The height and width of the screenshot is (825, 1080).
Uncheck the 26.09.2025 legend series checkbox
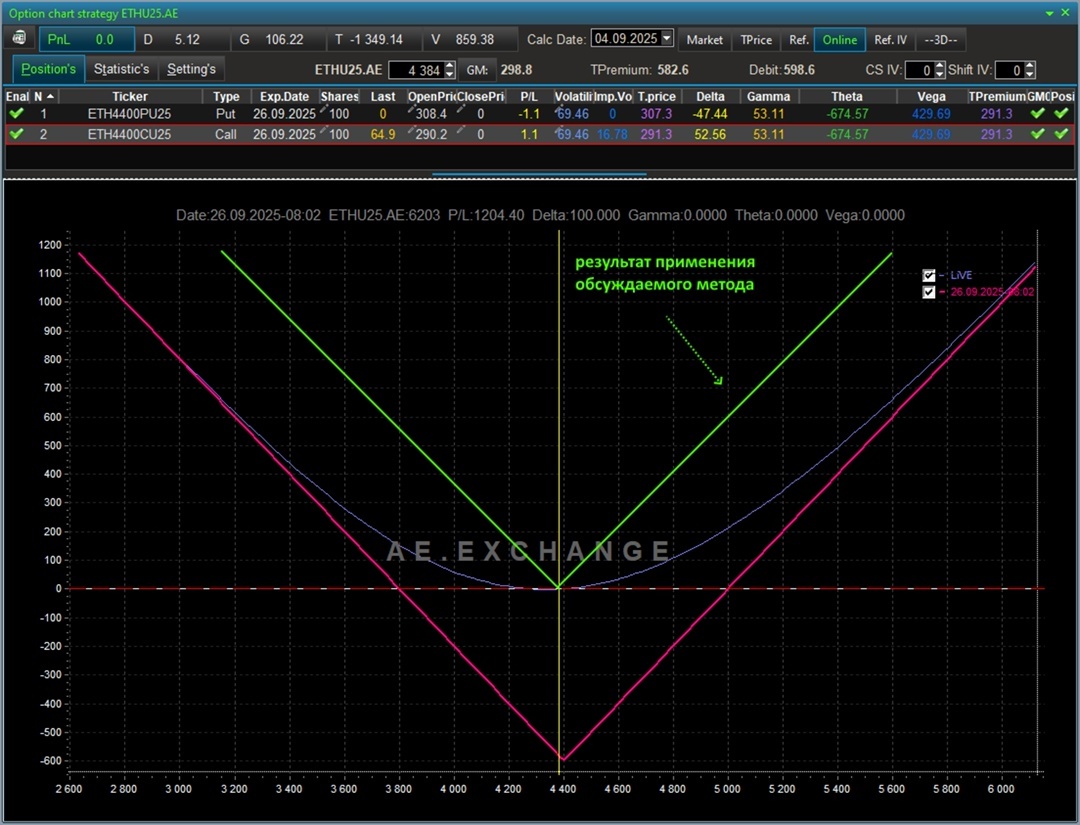click(x=928, y=292)
